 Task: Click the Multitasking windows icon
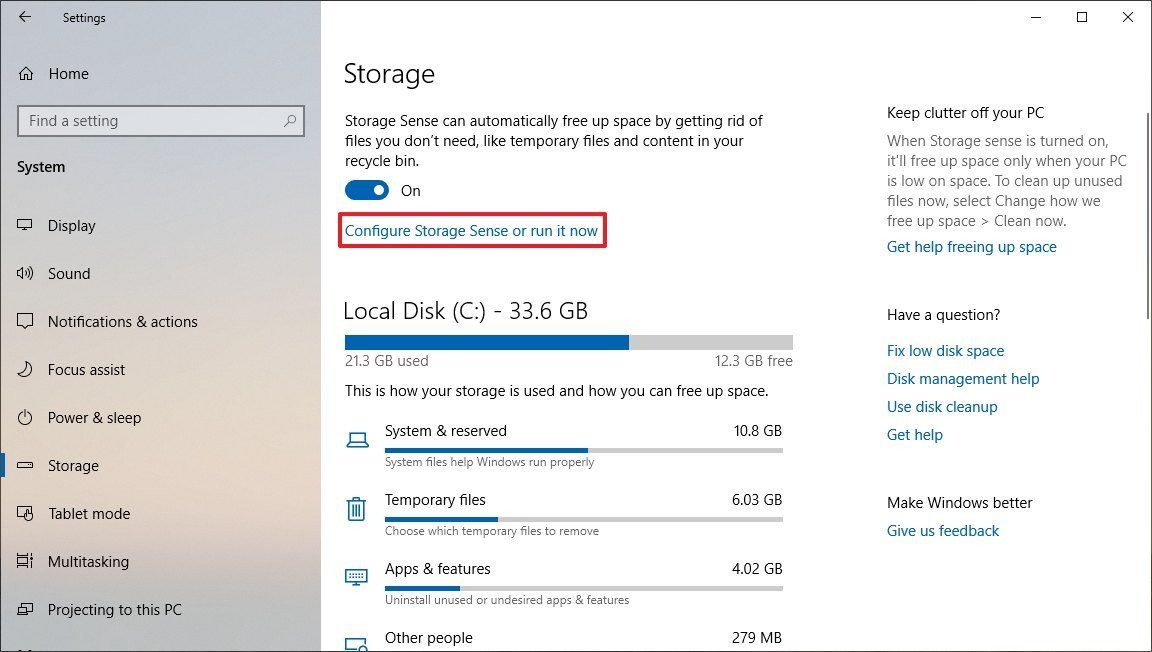click(23, 561)
